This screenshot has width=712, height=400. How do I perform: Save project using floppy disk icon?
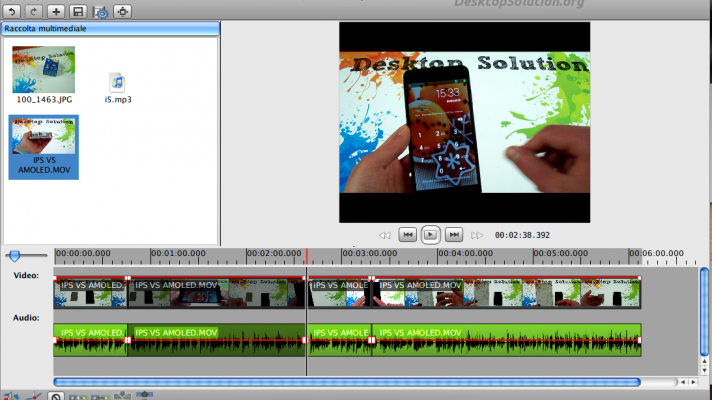(78, 11)
